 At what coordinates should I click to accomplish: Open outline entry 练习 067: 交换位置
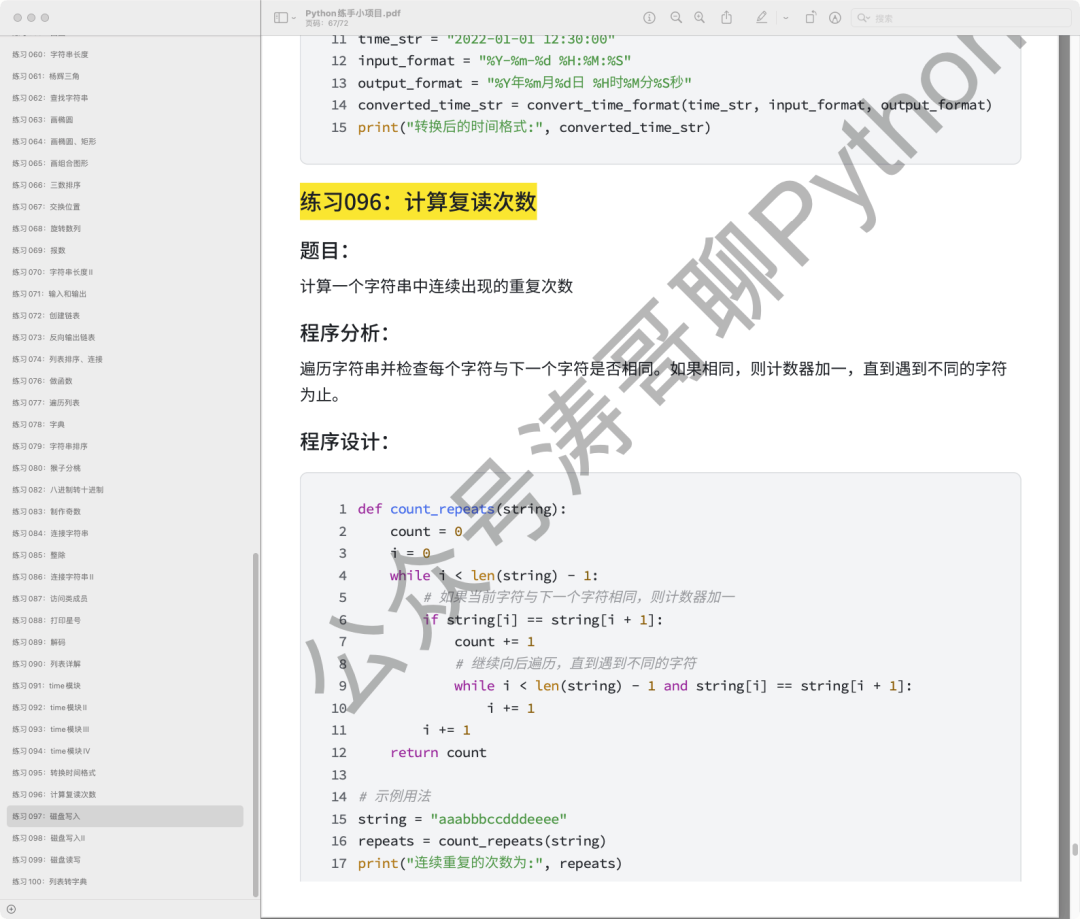click(46, 207)
